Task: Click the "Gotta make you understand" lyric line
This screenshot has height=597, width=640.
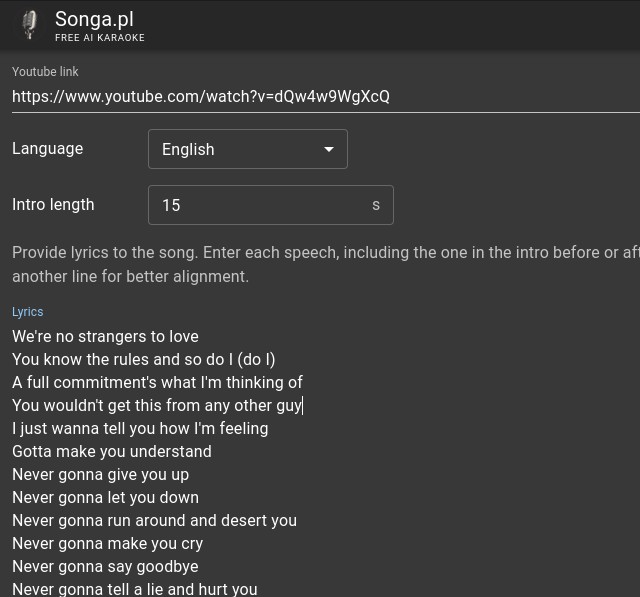Action: coord(111,451)
